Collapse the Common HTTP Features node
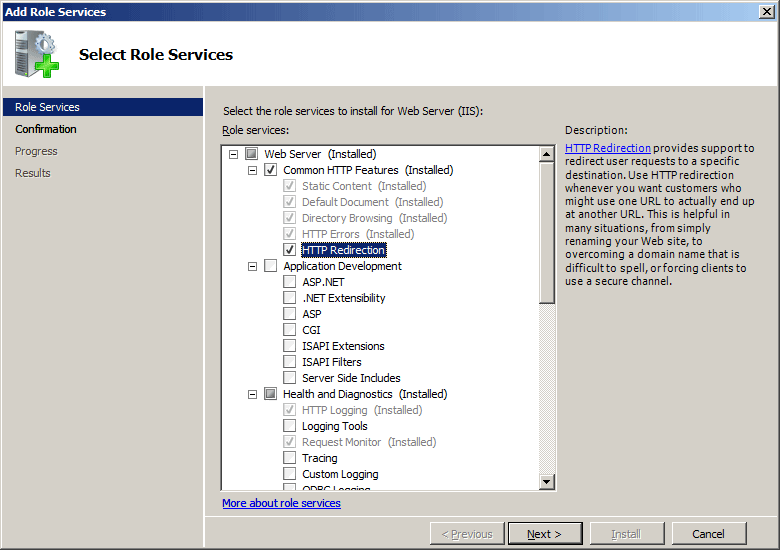The image size is (780, 550). [253, 170]
